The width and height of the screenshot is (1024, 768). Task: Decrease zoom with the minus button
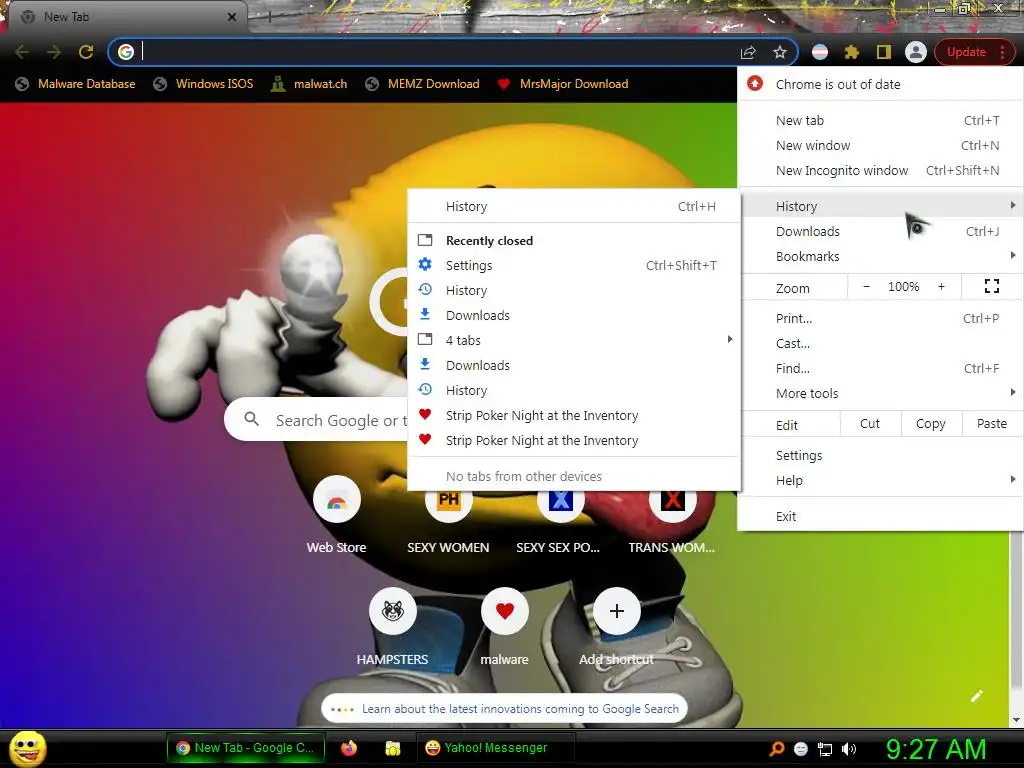coord(867,287)
